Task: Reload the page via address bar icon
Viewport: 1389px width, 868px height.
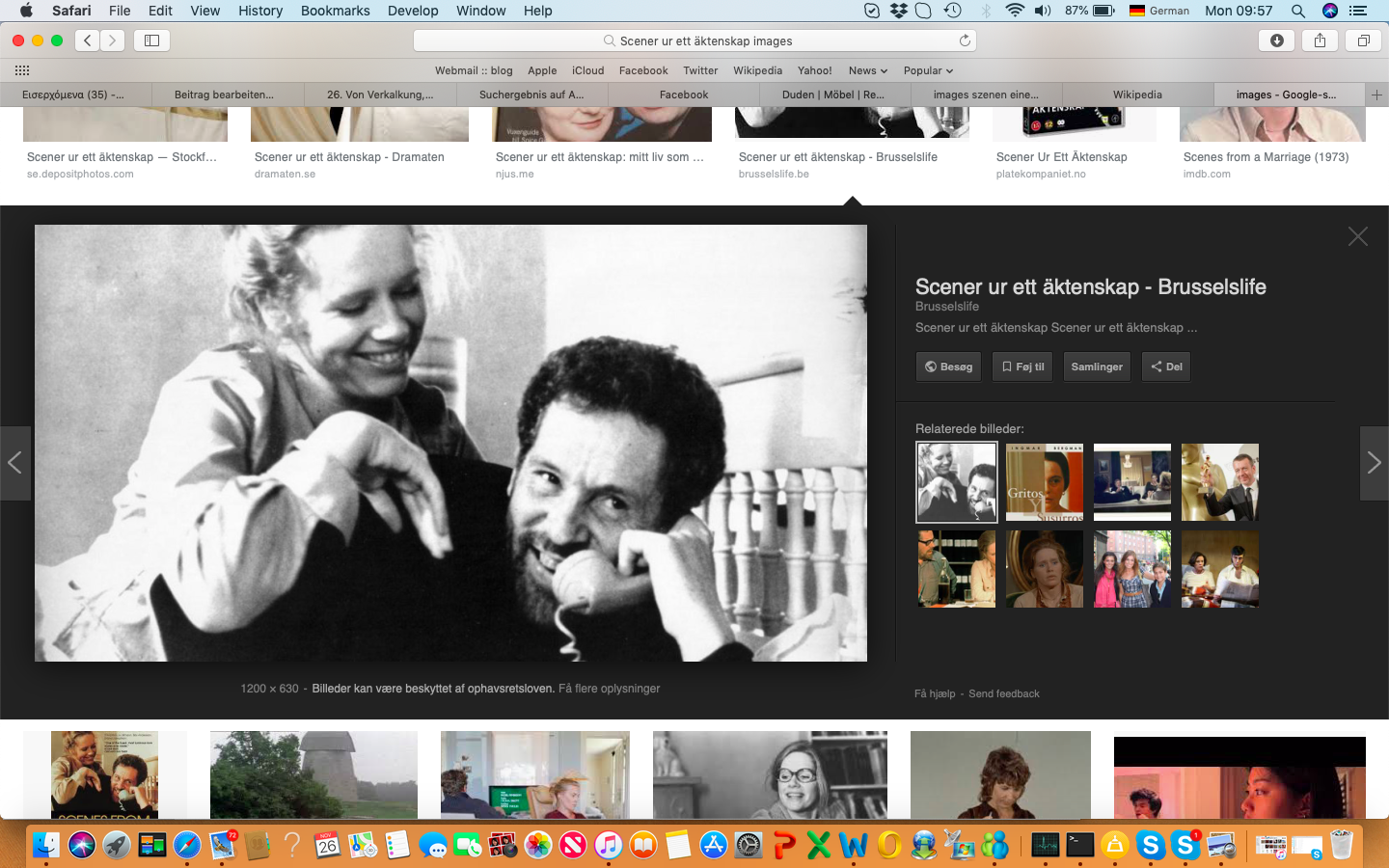Action: tap(965, 41)
